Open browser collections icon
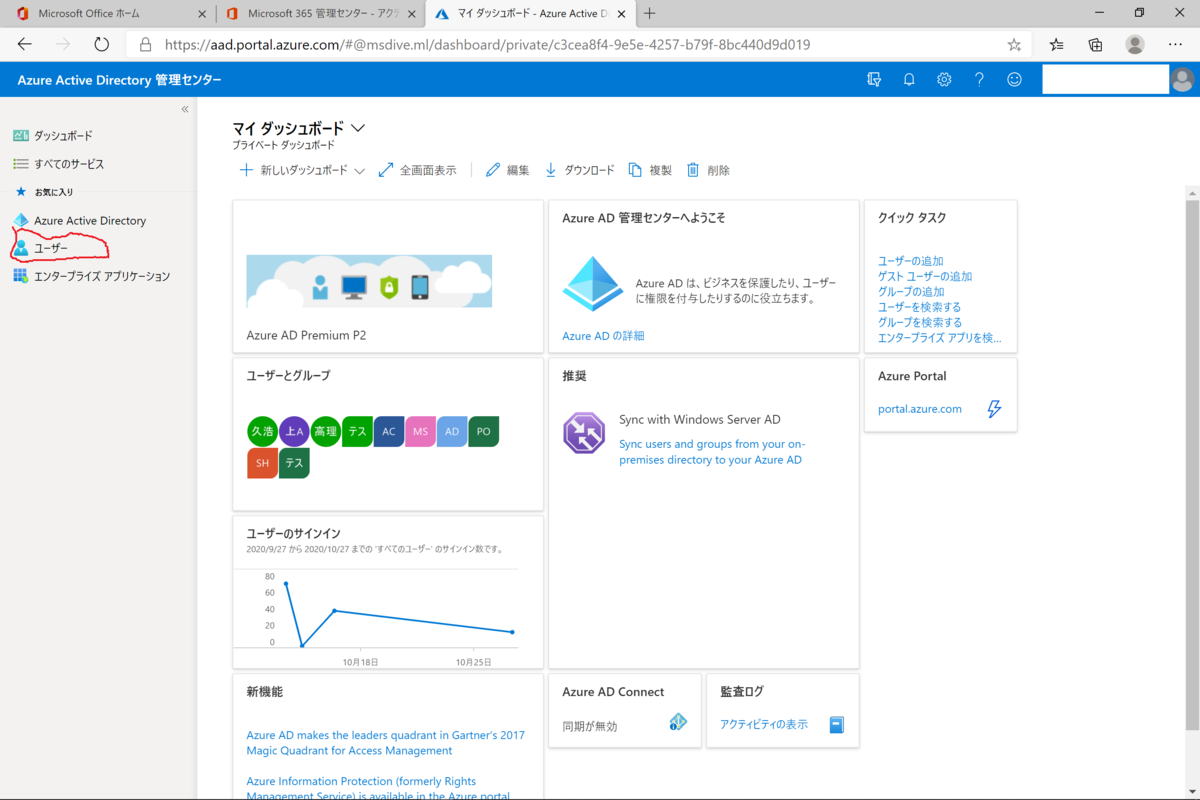 [x=1095, y=44]
